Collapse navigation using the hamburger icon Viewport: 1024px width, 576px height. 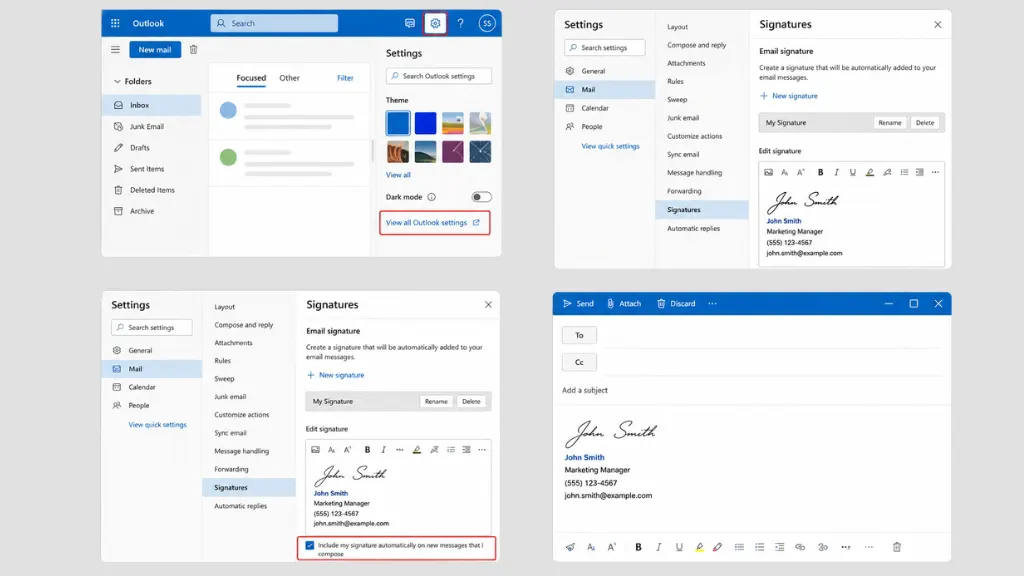(x=116, y=50)
